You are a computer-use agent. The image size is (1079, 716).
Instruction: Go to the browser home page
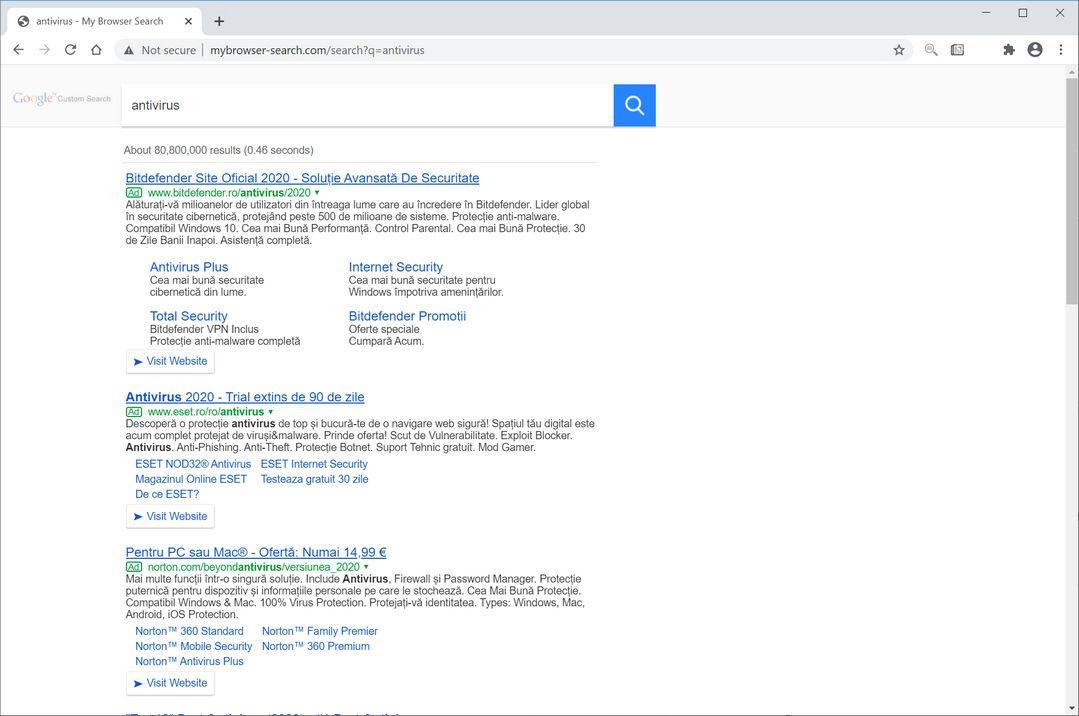click(96, 50)
